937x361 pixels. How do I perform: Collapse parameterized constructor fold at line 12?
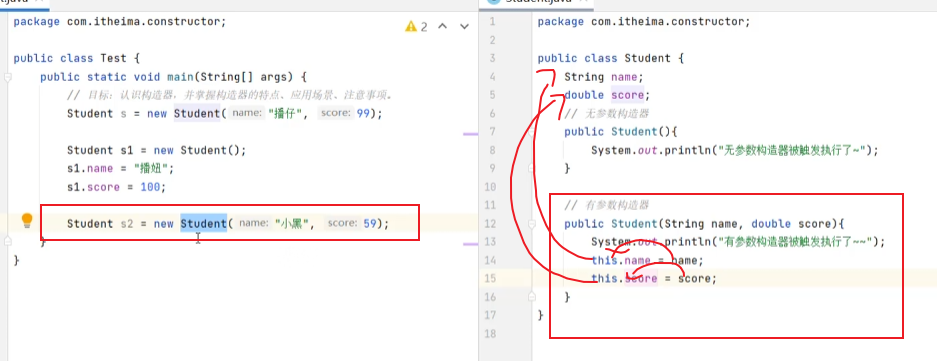point(531,224)
